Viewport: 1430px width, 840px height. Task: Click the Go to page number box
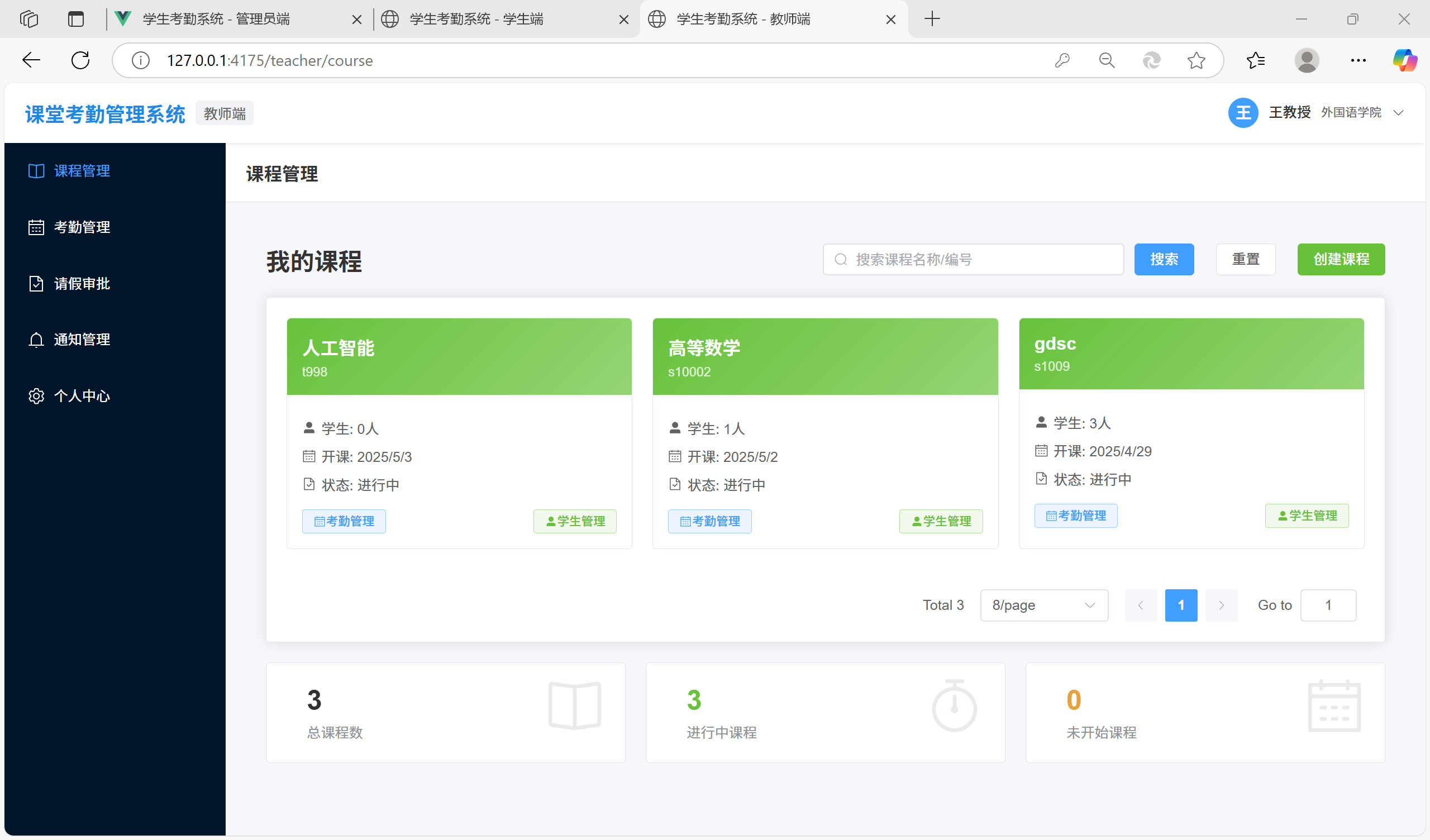click(1328, 605)
